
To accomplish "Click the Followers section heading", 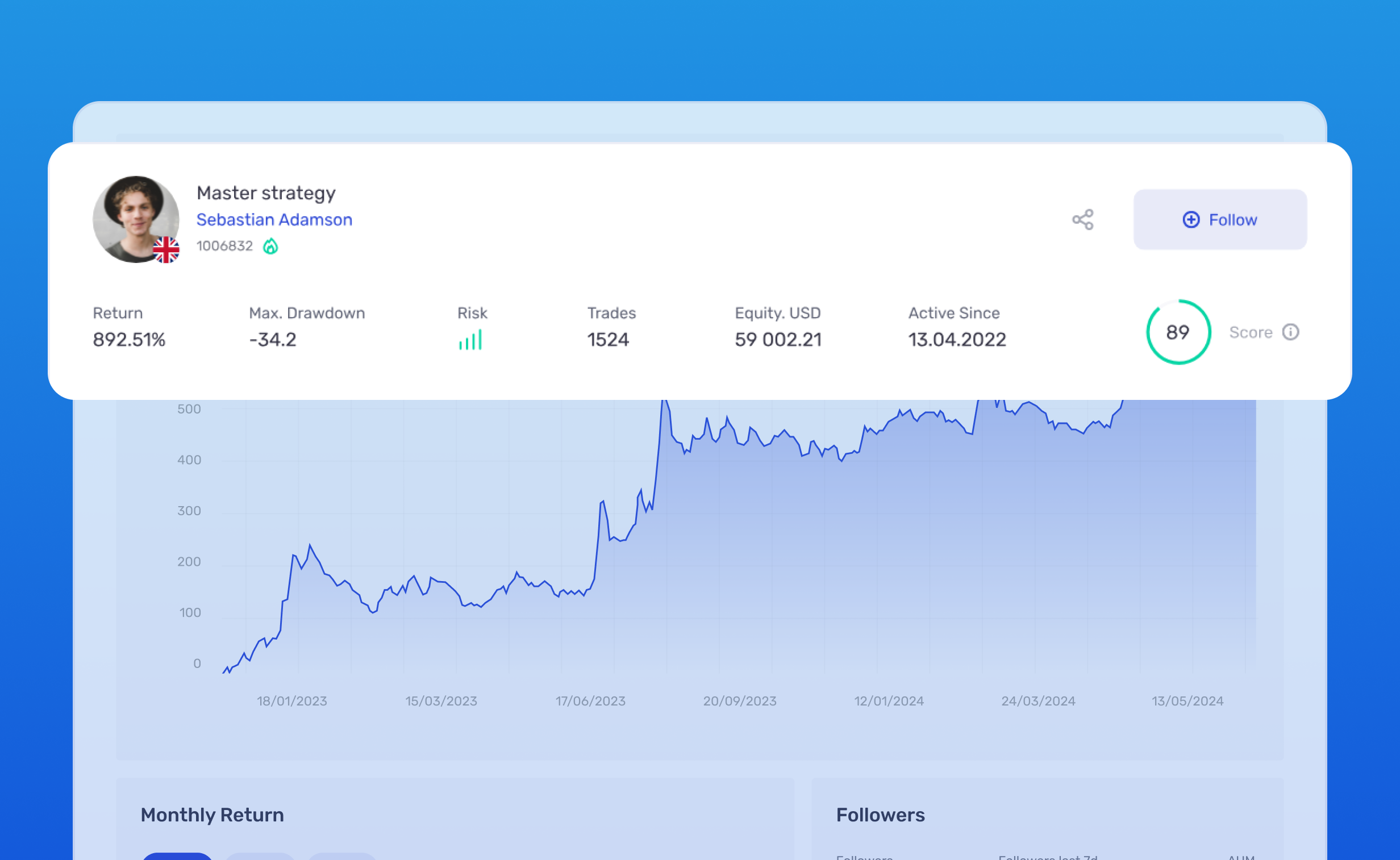I will (x=881, y=815).
